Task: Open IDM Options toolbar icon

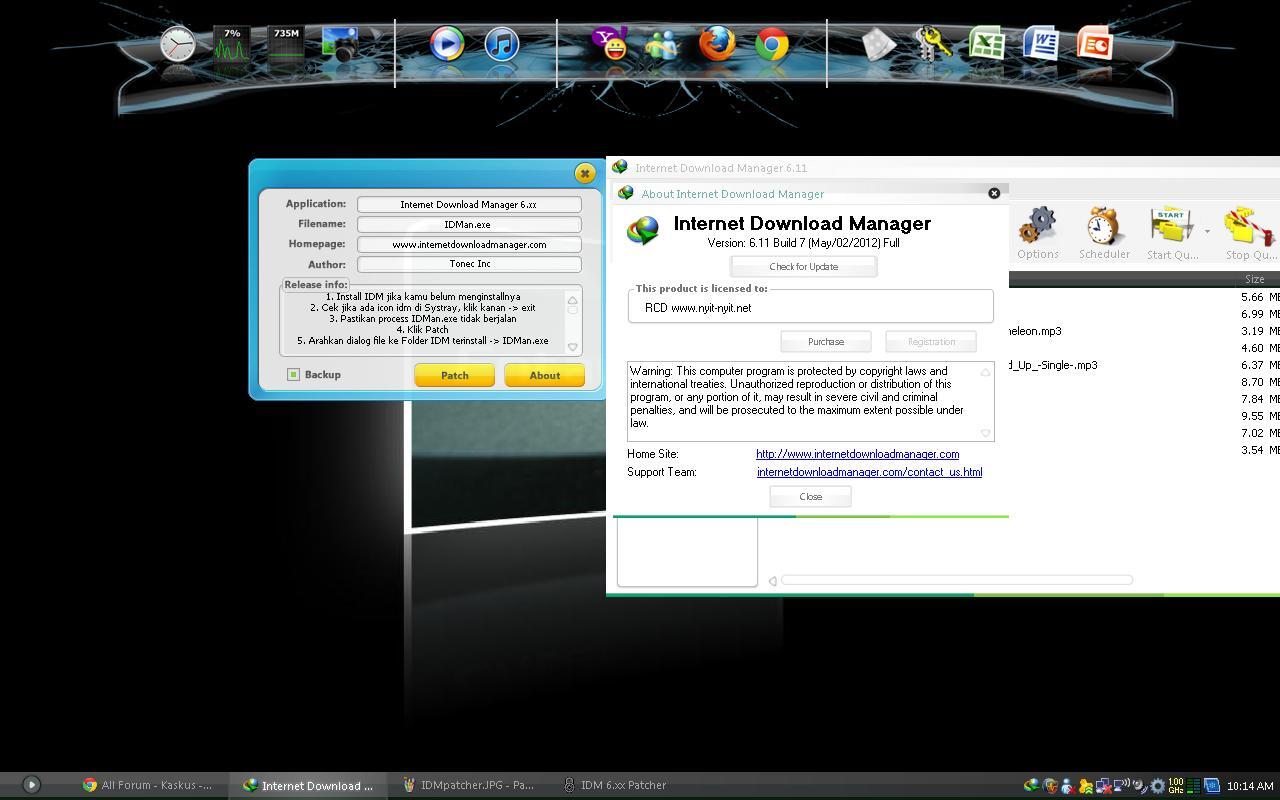Action: point(1038,234)
